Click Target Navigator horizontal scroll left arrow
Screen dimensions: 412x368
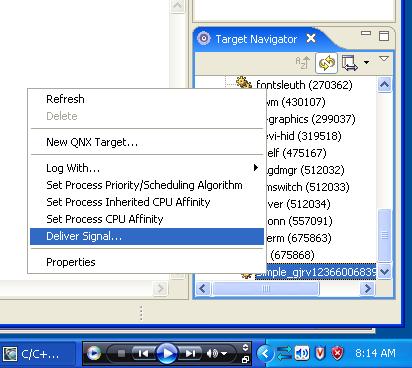tap(203, 288)
